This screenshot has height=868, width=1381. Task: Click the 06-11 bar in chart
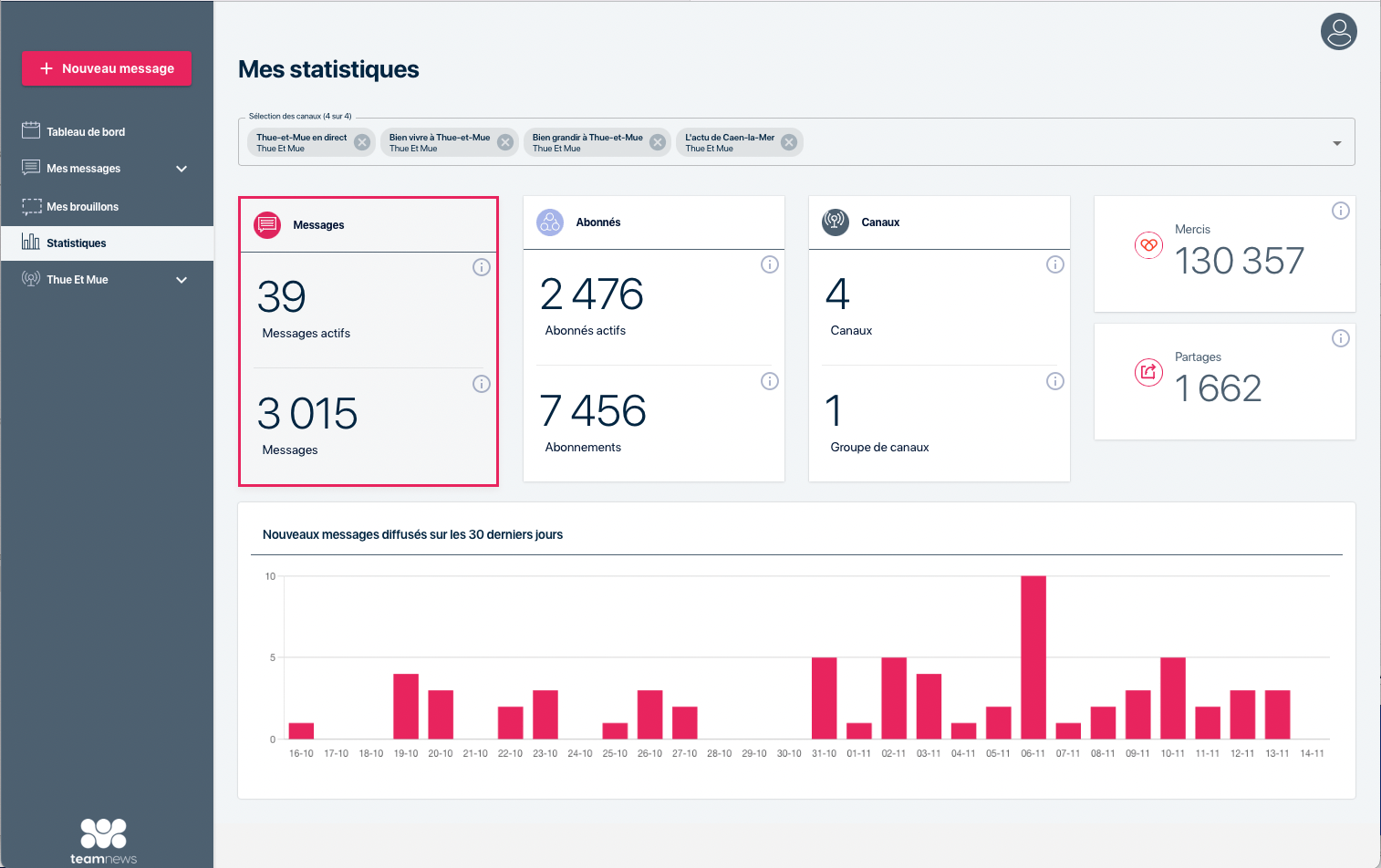point(1033,656)
